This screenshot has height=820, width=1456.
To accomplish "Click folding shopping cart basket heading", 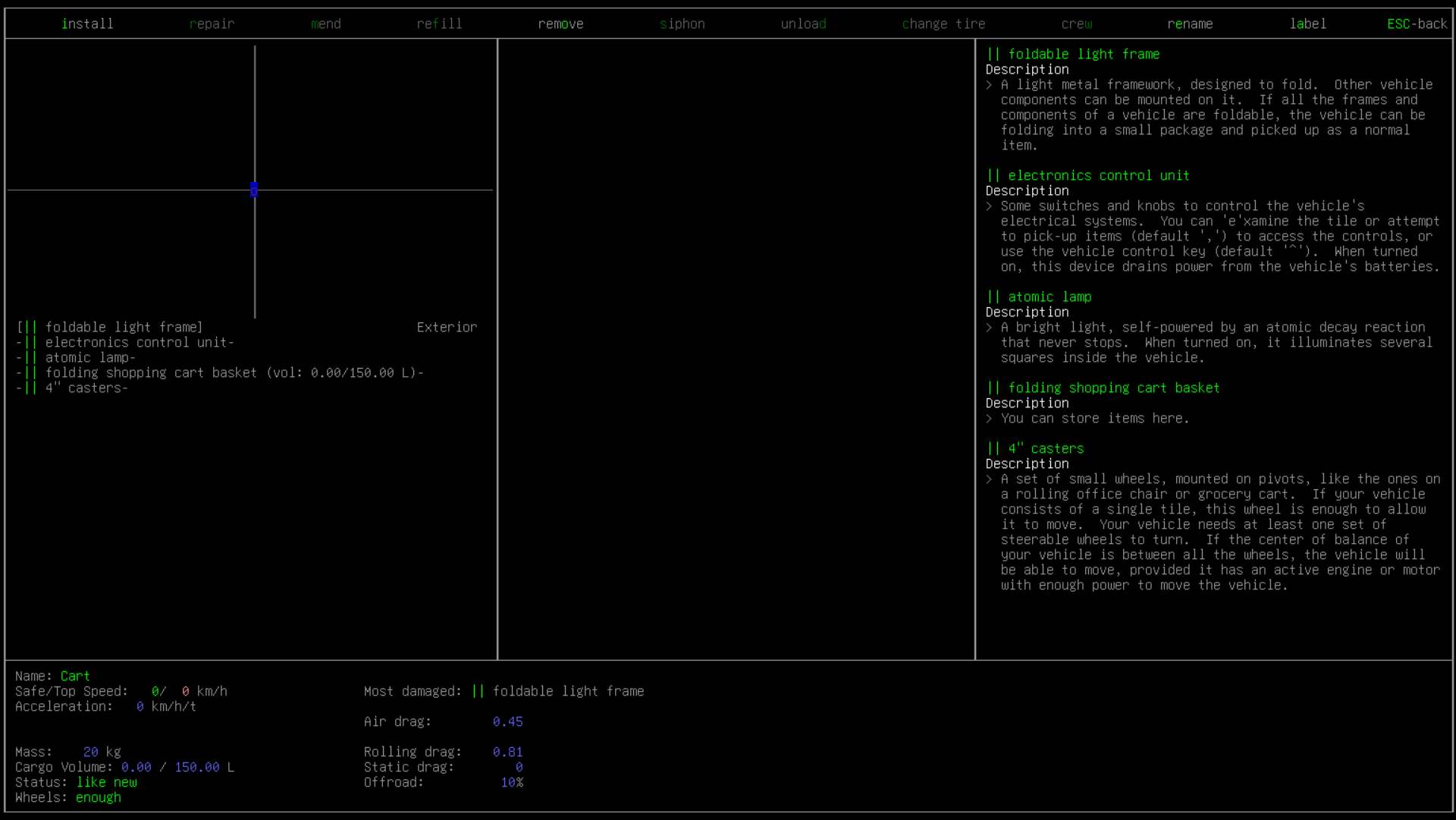I will pos(1113,388).
